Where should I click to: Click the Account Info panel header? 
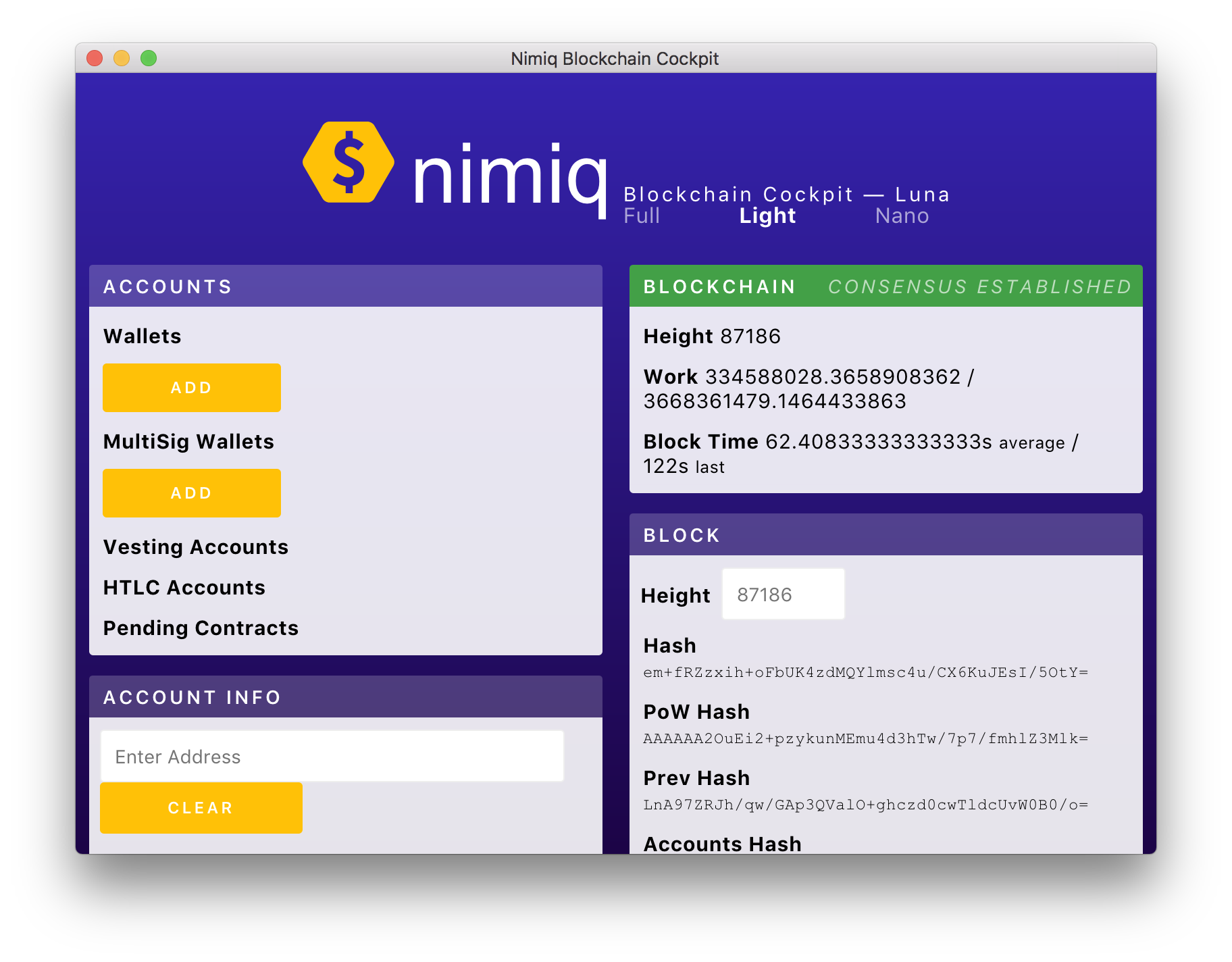coord(346,697)
